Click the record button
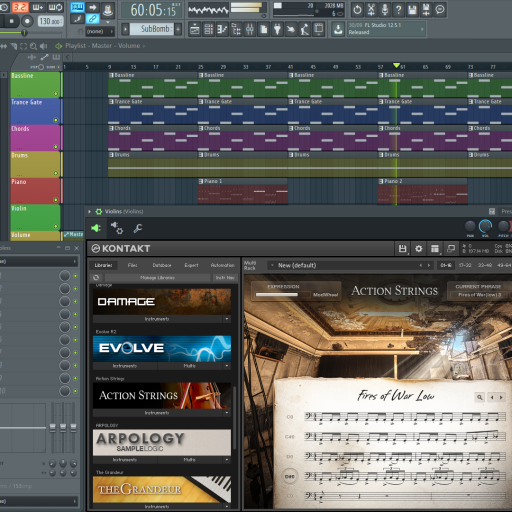The width and height of the screenshot is (512, 512). pyautogui.click(x=27, y=21)
